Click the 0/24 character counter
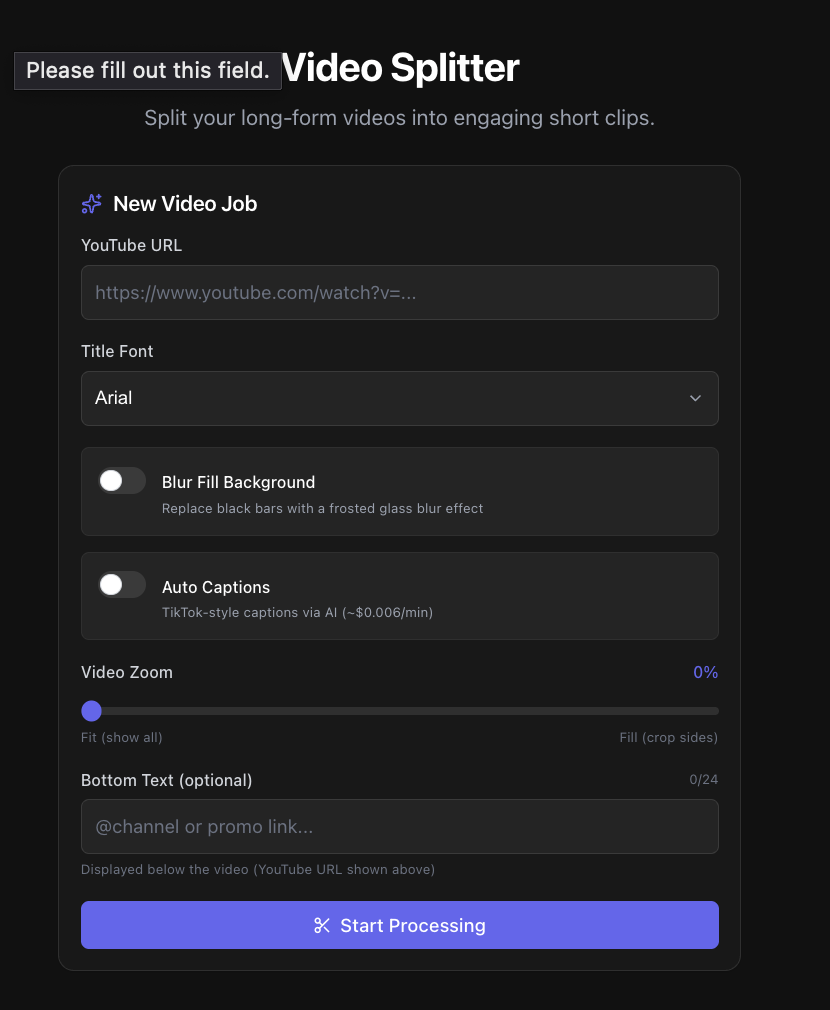The height and width of the screenshot is (1010, 830). pos(703,779)
